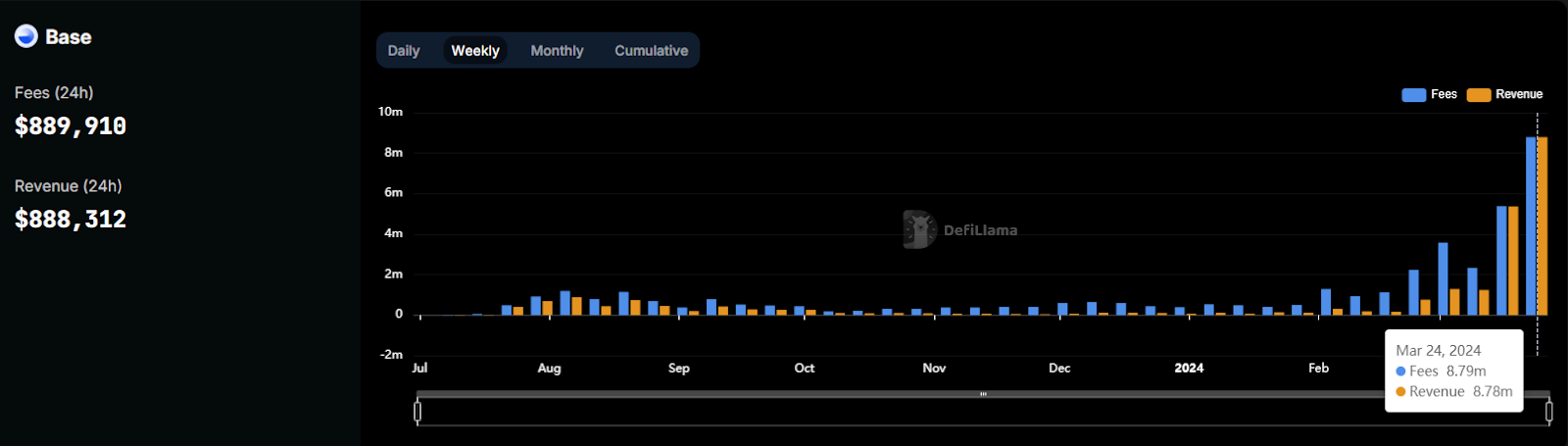The image size is (1568, 446).
Task: Click the blue Fees bar for Mar 24
Action: point(1531,226)
